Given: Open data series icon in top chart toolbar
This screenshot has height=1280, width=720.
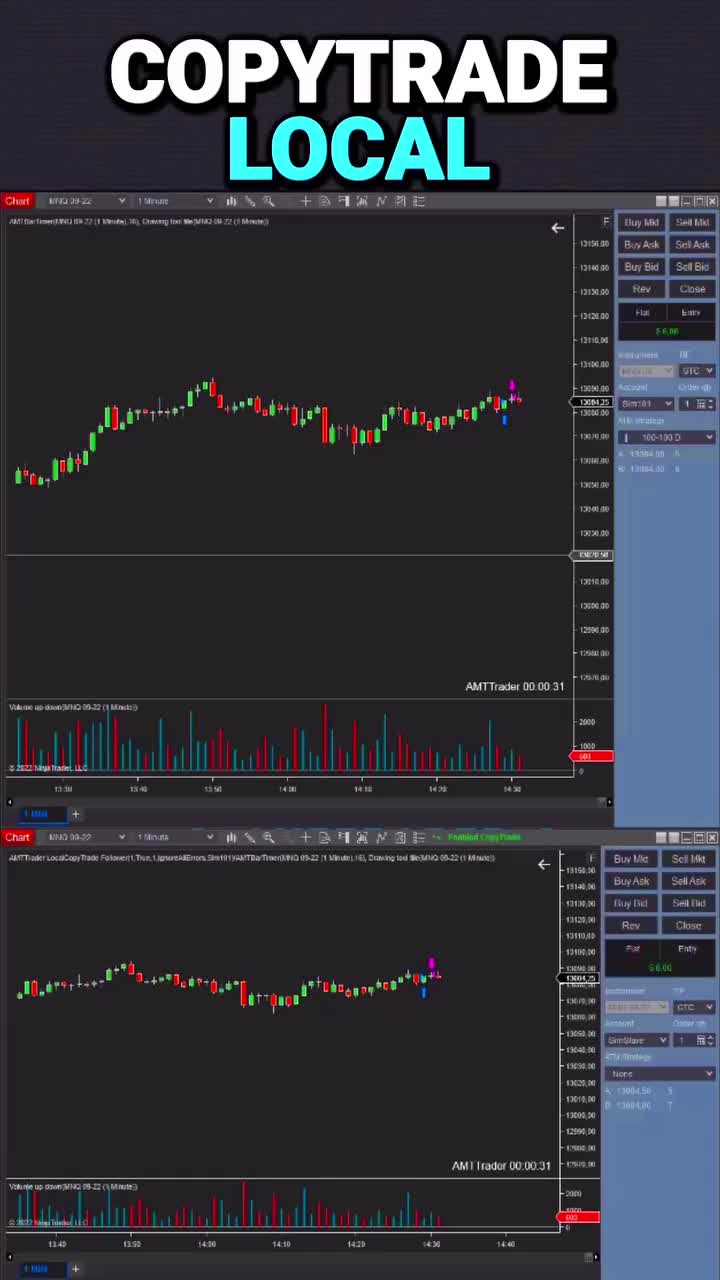Looking at the screenshot, I should click(362, 201).
